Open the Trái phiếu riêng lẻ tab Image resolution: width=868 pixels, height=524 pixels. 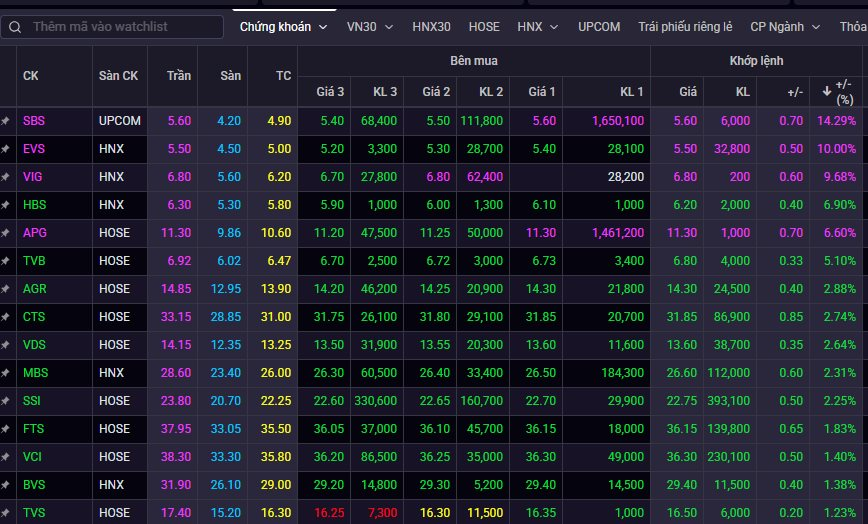686,27
